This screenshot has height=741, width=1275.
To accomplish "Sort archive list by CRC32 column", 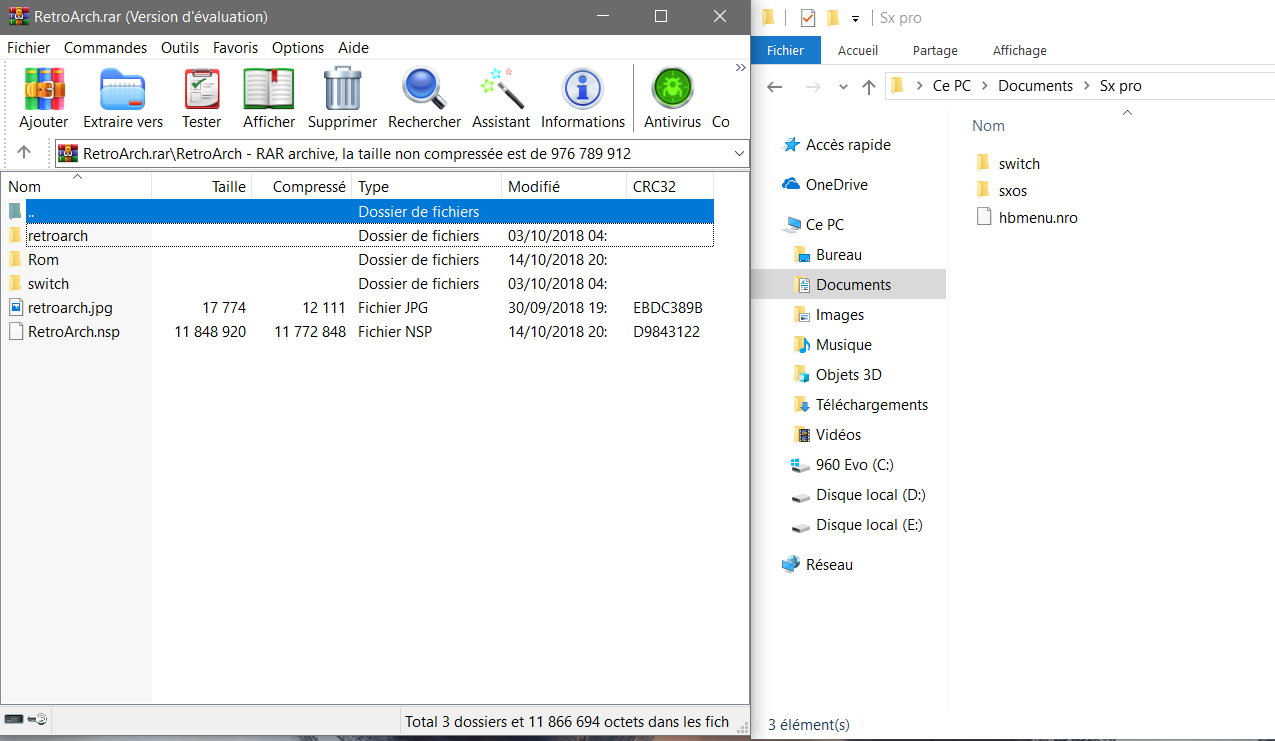I will pyautogui.click(x=670, y=187).
